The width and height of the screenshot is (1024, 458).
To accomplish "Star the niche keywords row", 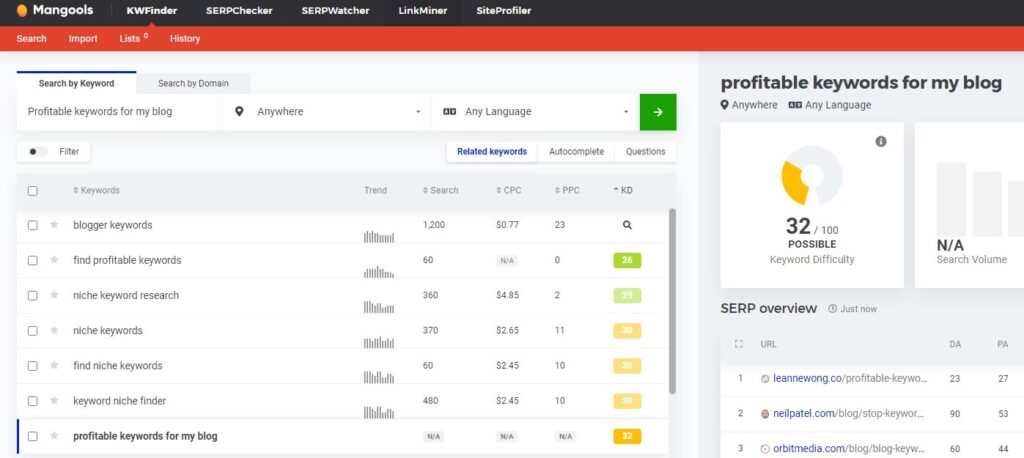I will tap(54, 331).
